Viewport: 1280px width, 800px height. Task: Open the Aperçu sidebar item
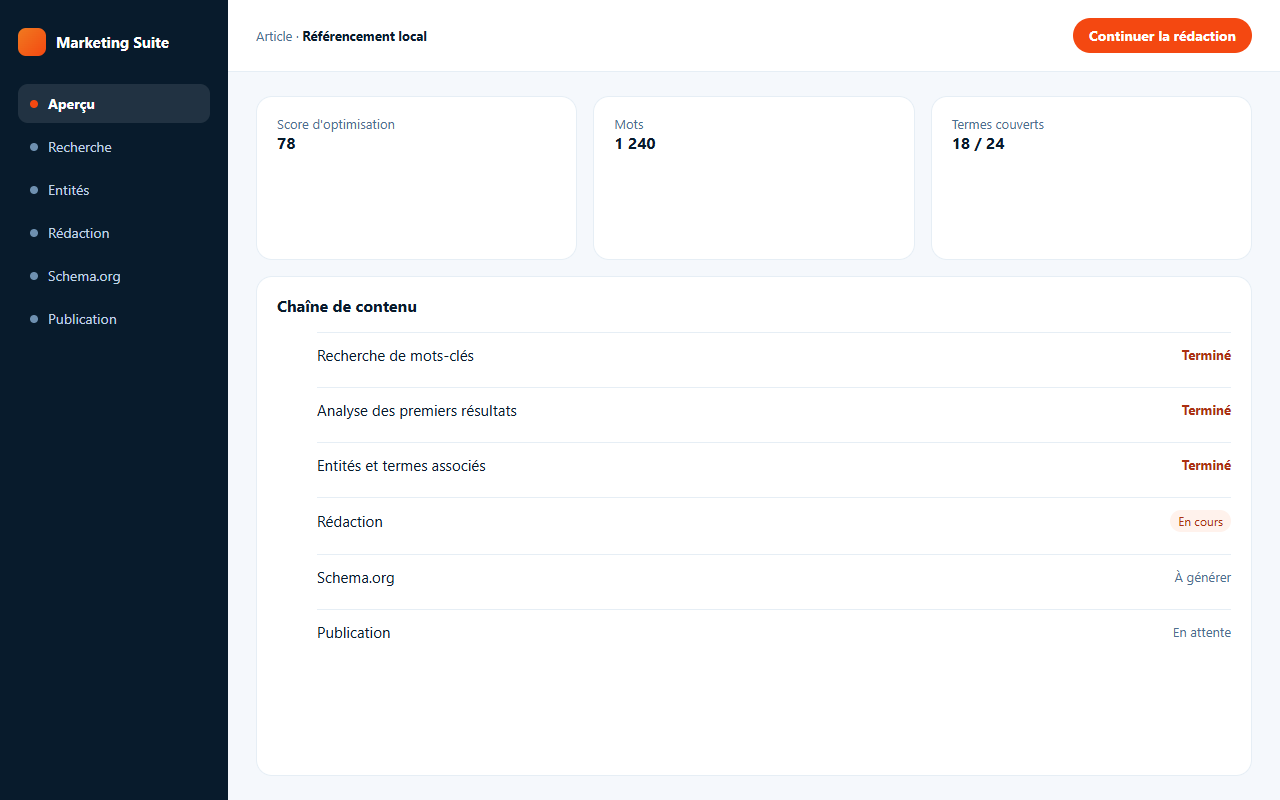point(114,104)
